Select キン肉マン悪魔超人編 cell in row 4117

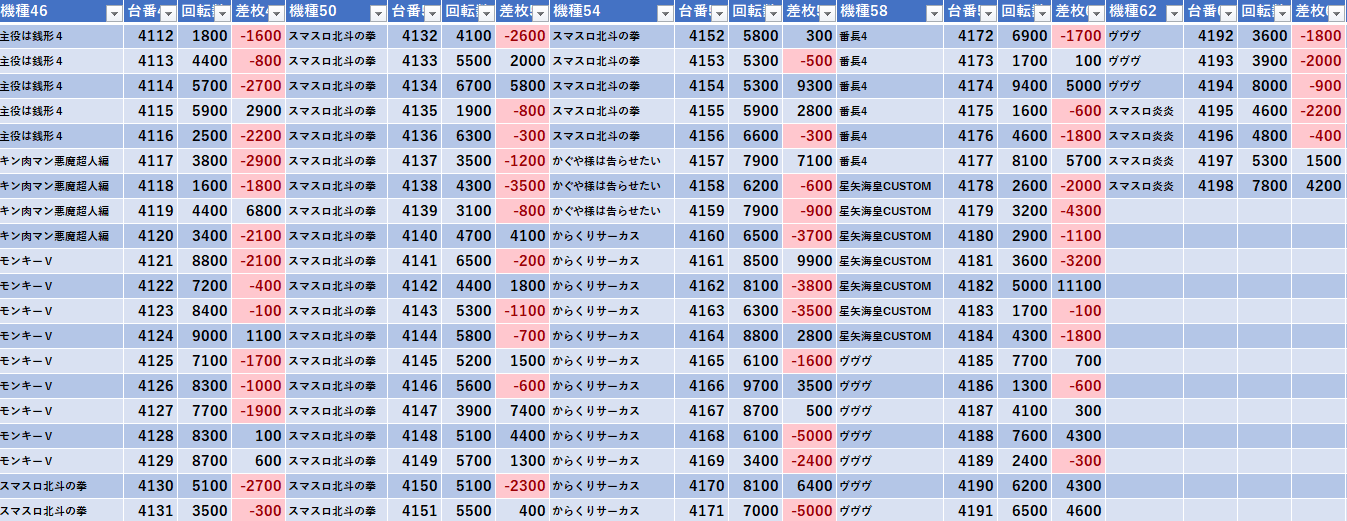coord(63,161)
